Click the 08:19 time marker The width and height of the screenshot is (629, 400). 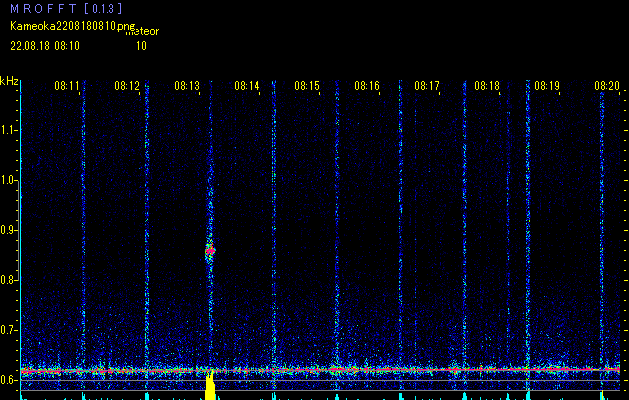coord(547,86)
